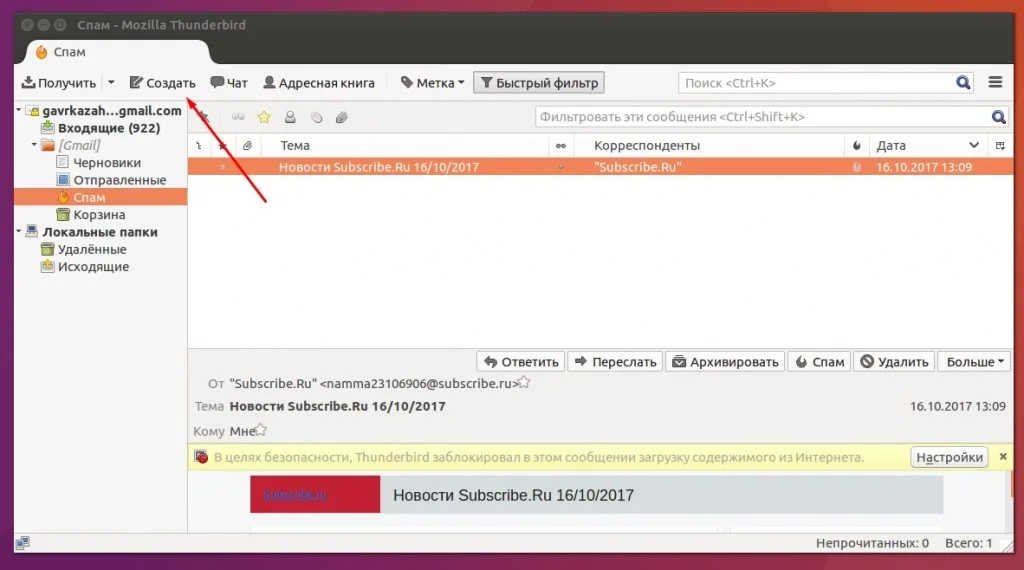
Task: Toggle the starred-only filter star icon
Action: point(264,117)
